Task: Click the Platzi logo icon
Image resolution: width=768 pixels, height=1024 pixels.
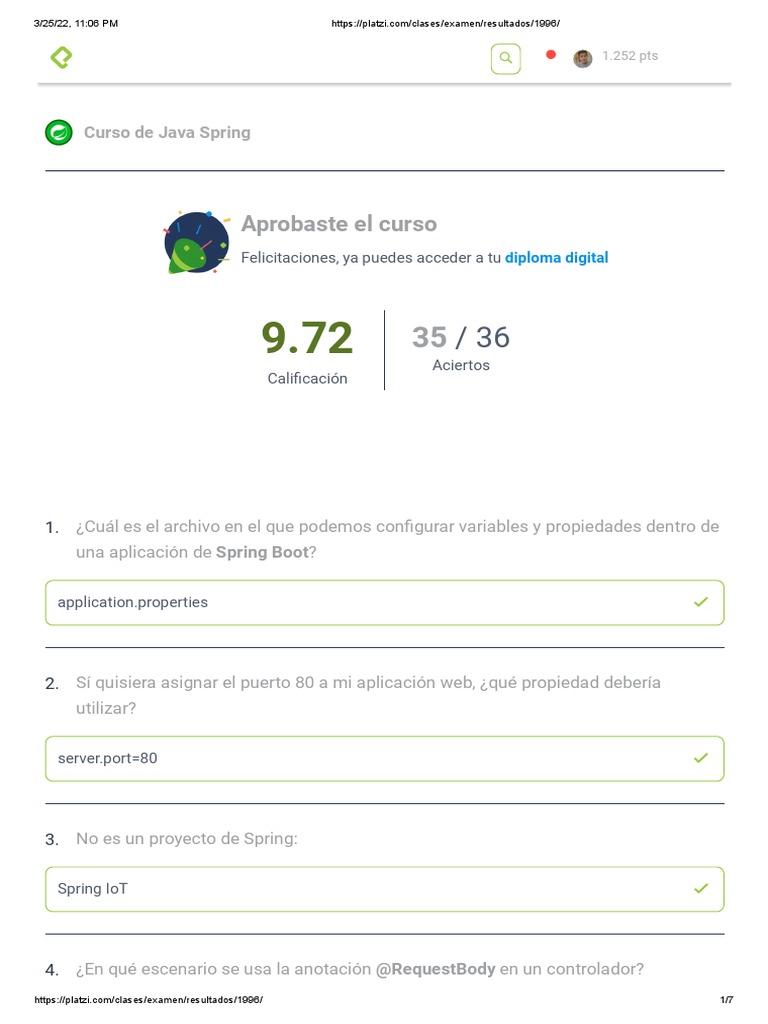Action: [61, 58]
